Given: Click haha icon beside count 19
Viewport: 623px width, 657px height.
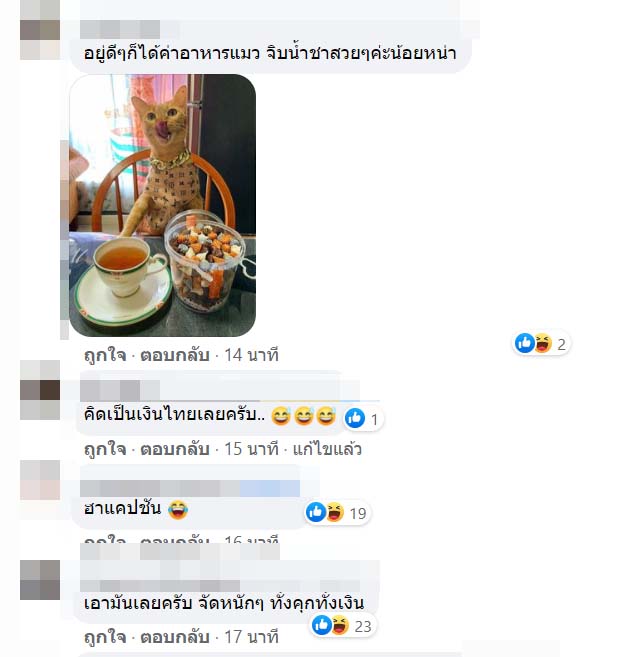Looking at the screenshot, I should coord(335,512).
